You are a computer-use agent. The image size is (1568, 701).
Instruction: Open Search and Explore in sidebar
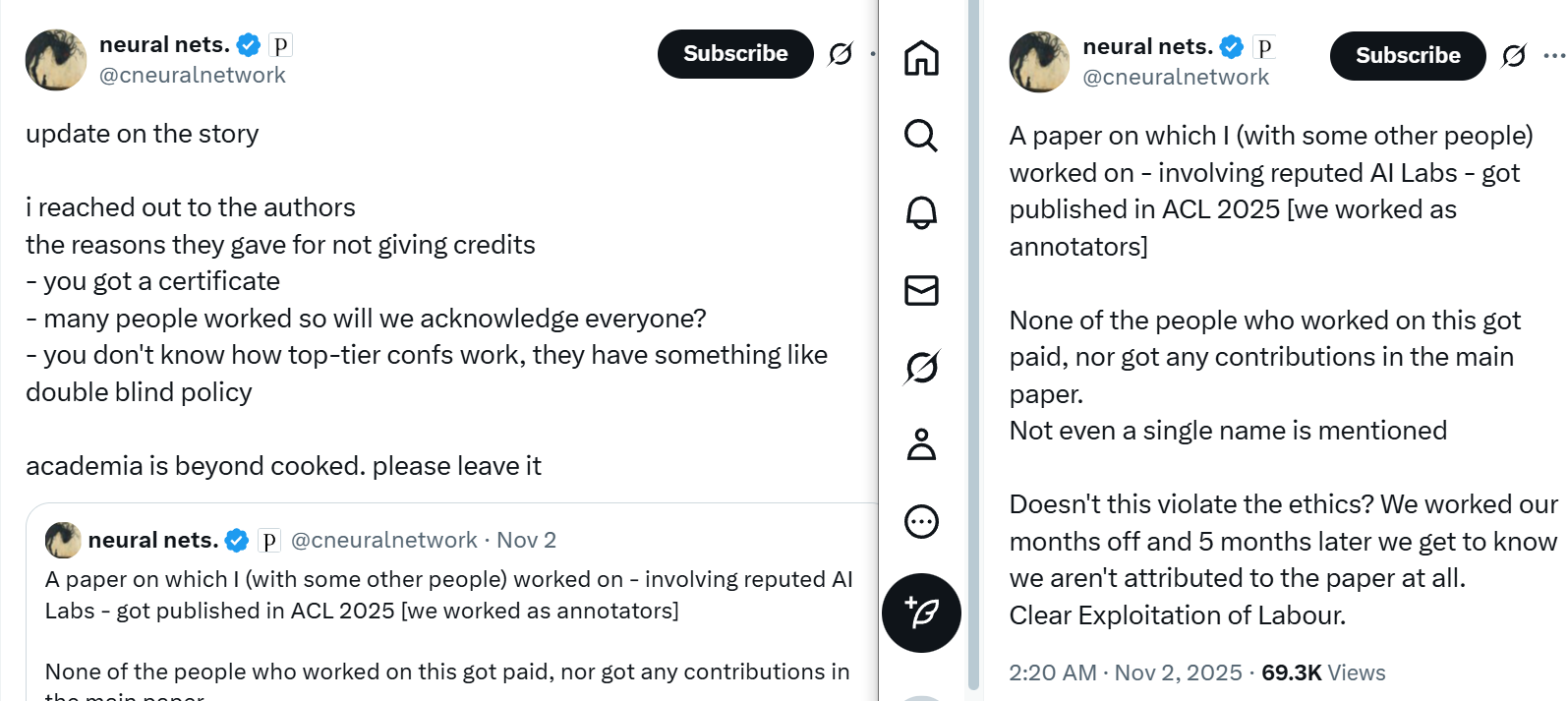[921, 136]
